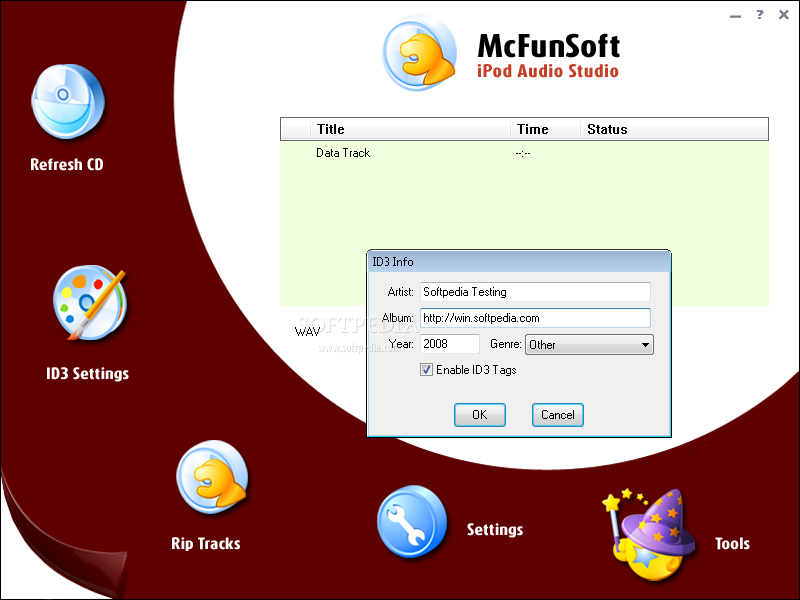Focus the Album input field
The image size is (800, 600).
coord(535,318)
